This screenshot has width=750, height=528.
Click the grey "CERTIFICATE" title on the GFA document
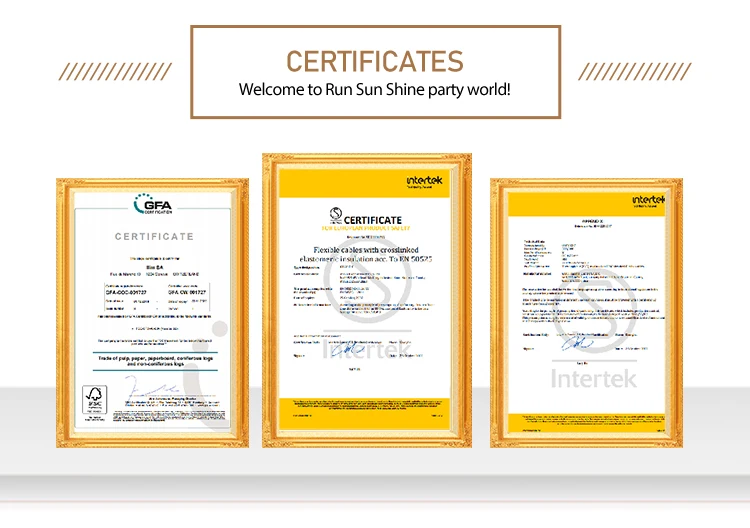(x=154, y=236)
